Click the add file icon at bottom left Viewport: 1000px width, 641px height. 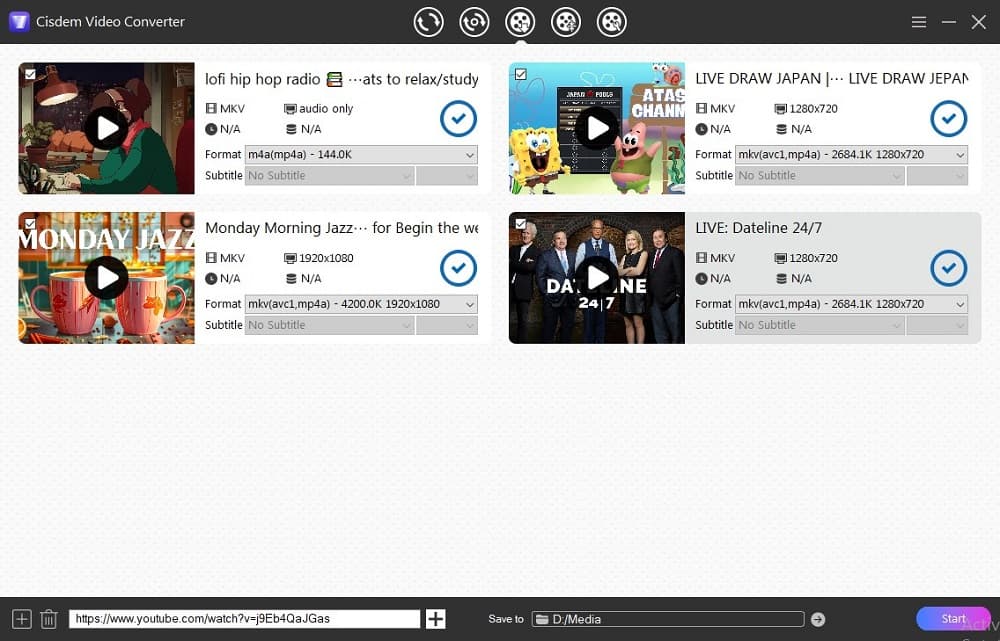coord(21,619)
